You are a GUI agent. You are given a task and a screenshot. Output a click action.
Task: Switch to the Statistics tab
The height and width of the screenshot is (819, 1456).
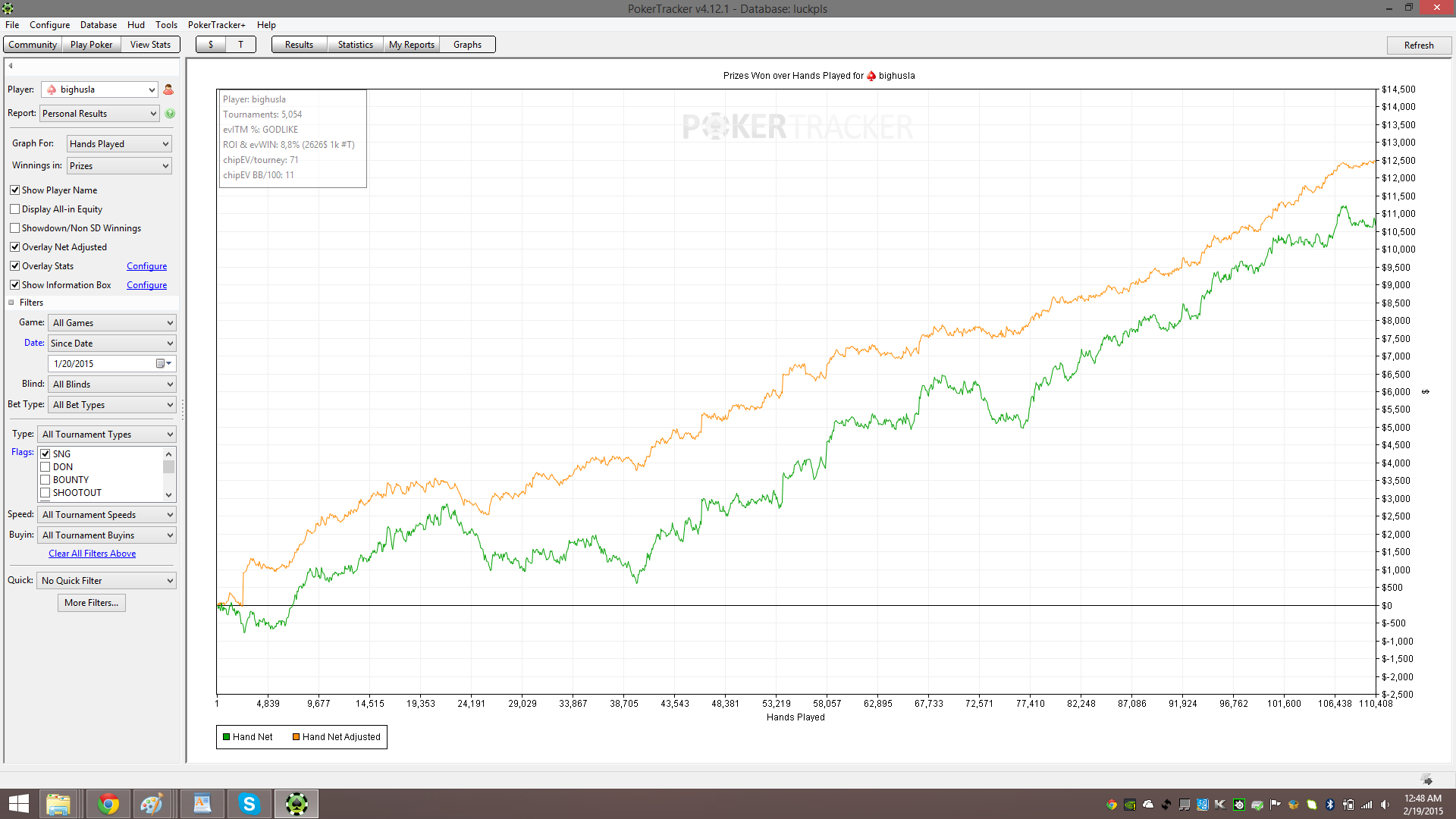356,45
